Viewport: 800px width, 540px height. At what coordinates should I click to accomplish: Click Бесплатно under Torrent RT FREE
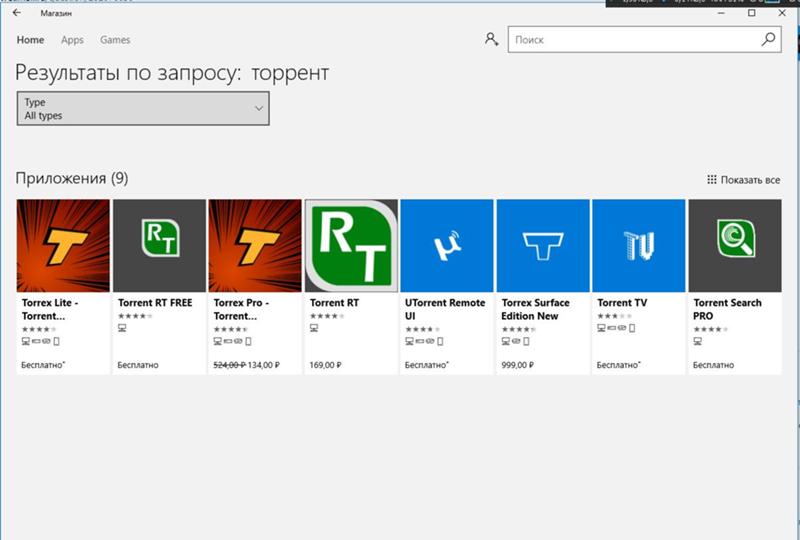[x=138, y=365]
